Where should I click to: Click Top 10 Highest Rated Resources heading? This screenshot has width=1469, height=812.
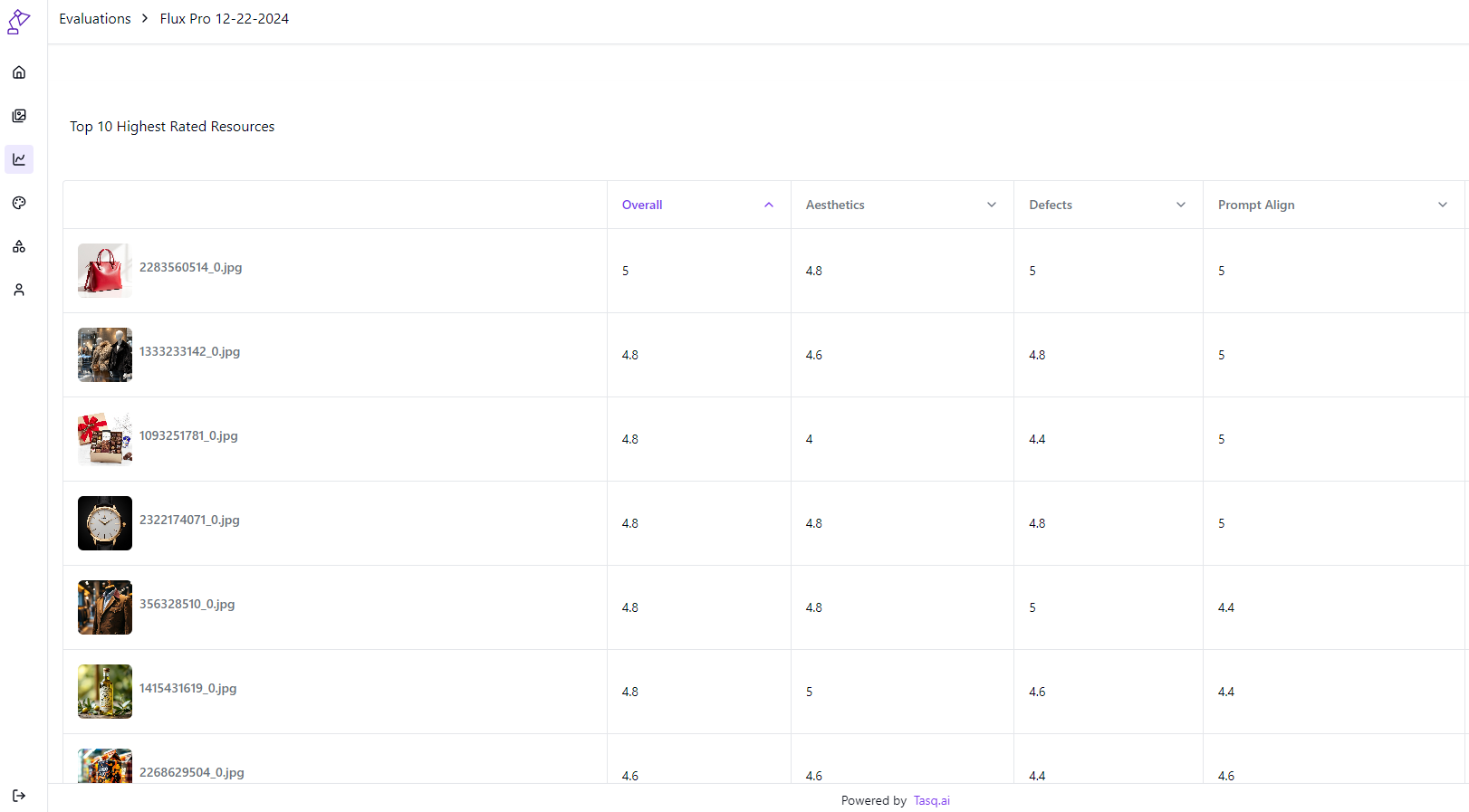[172, 127]
